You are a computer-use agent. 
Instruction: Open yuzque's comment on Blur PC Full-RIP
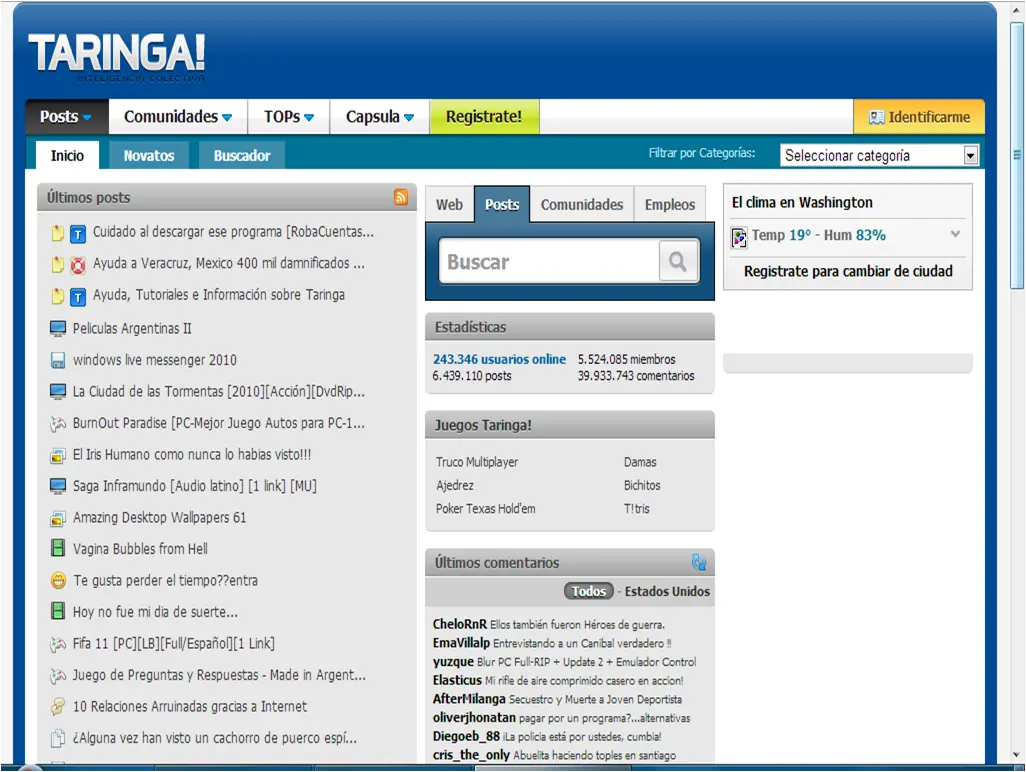pos(586,662)
